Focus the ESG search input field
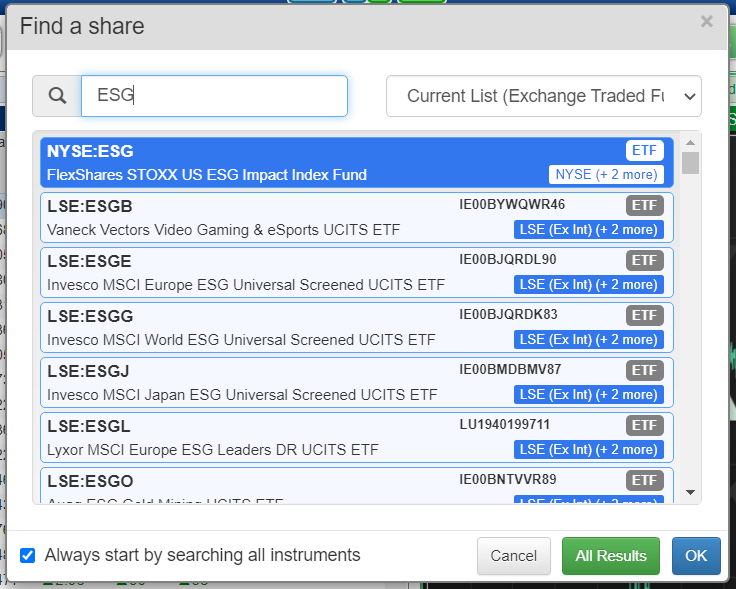736x589 pixels. [x=214, y=96]
